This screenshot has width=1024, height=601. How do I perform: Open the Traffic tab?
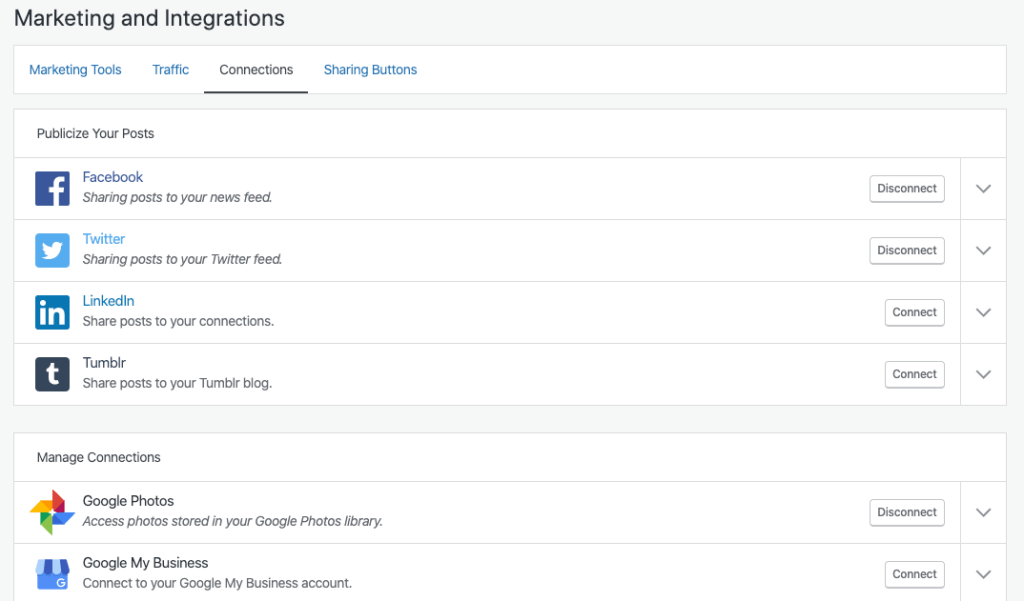170,69
